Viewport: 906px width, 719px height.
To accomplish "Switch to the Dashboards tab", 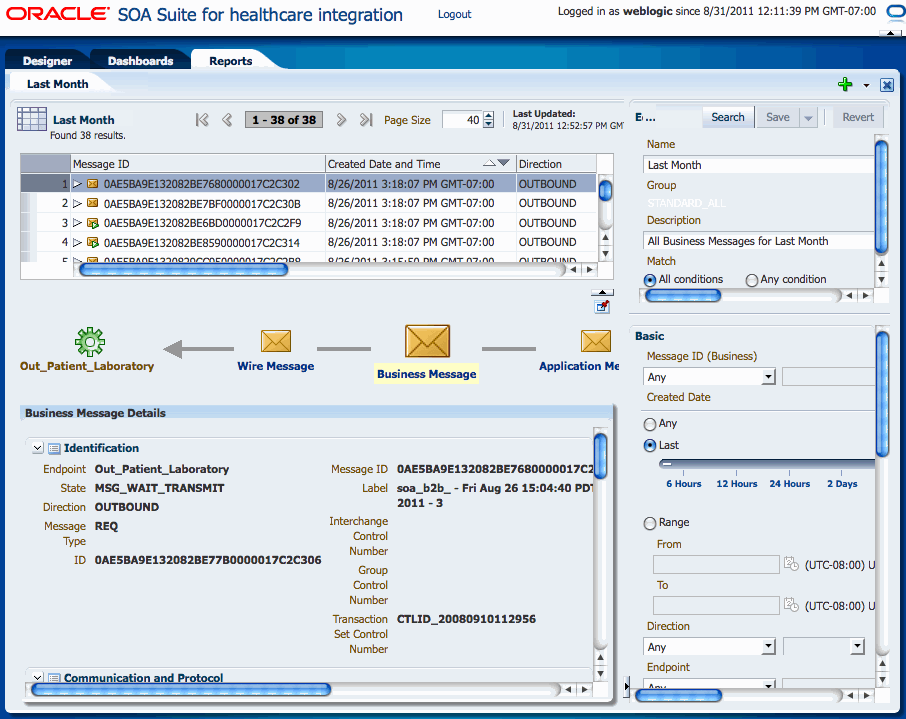I will [x=140, y=61].
